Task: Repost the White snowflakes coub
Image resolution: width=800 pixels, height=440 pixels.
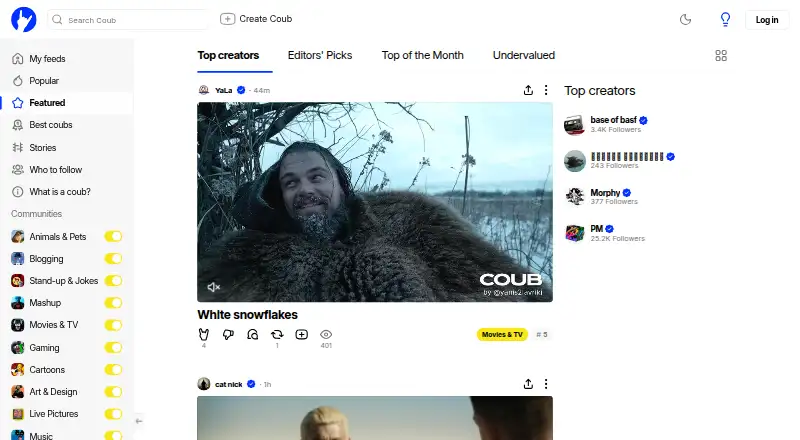Action: click(x=277, y=334)
